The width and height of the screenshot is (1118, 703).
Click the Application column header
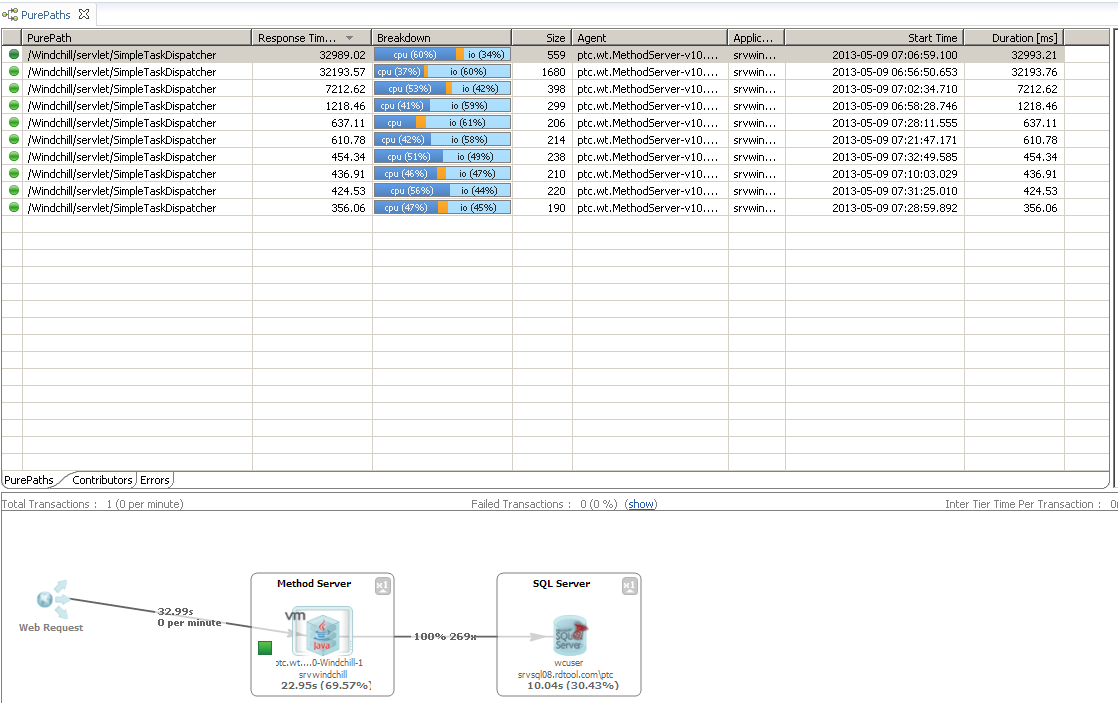pos(757,38)
